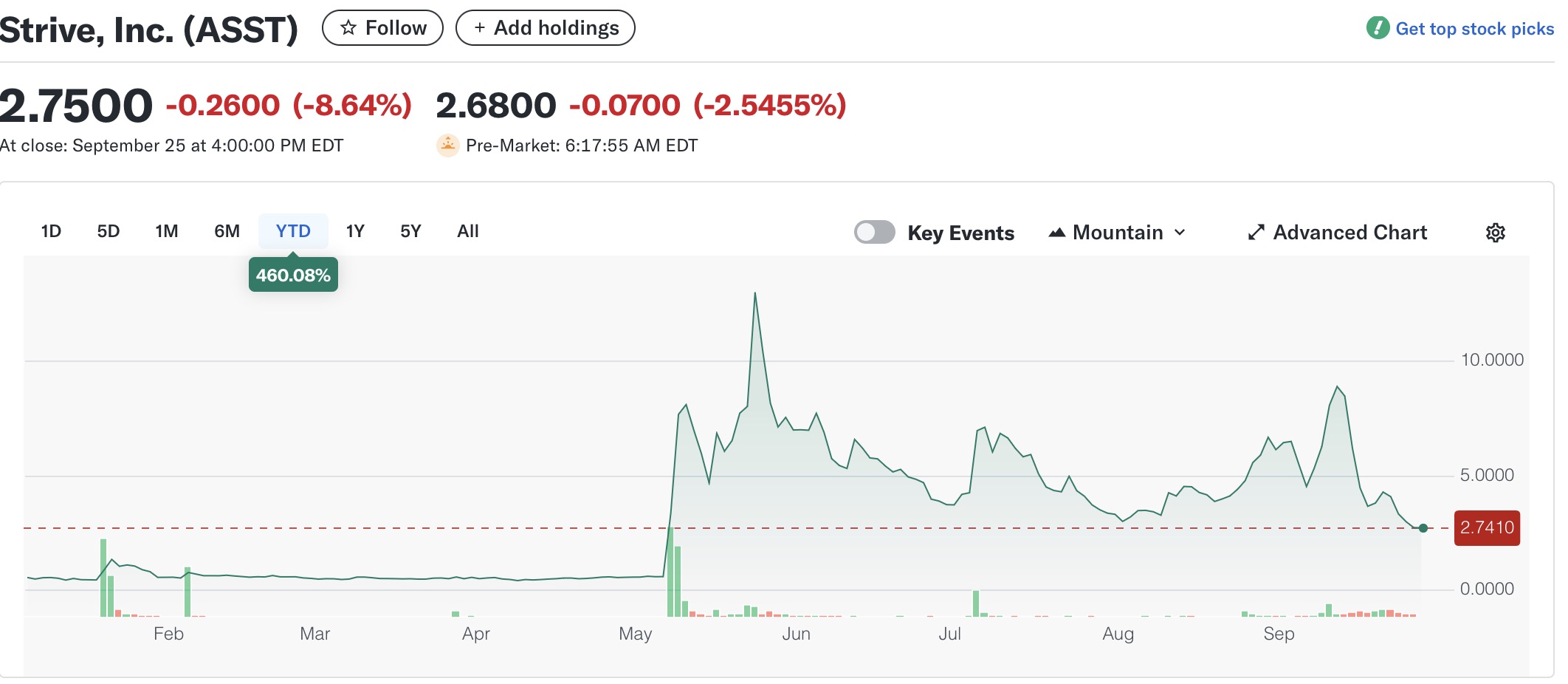Click the 460.08% YTD return badge
Image resolution: width=1568 pixels, height=684 pixels.
[293, 275]
